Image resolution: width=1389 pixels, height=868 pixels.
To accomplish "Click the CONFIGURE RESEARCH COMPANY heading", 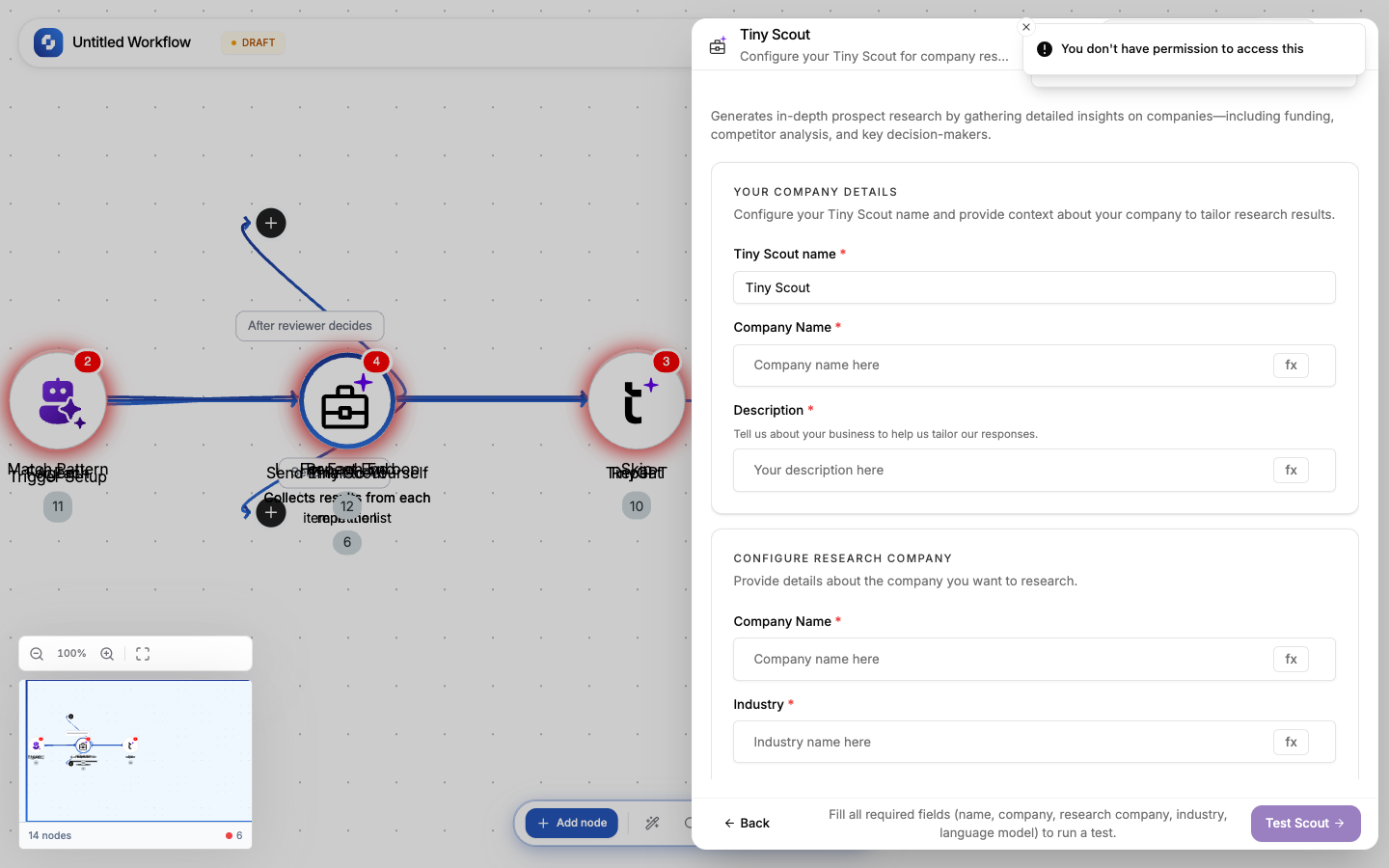I will (842, 558).
